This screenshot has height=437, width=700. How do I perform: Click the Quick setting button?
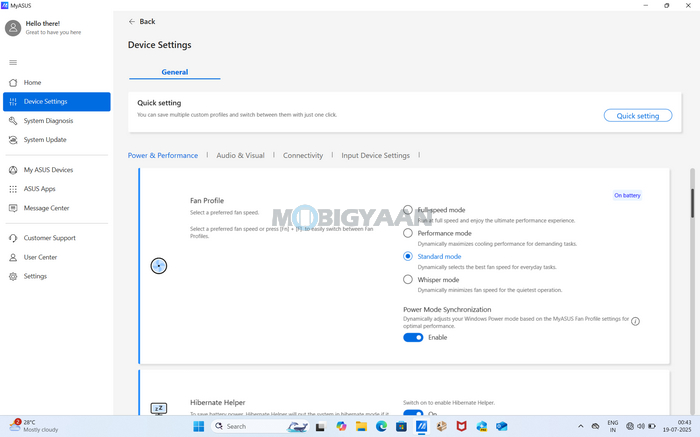point(638,116)
